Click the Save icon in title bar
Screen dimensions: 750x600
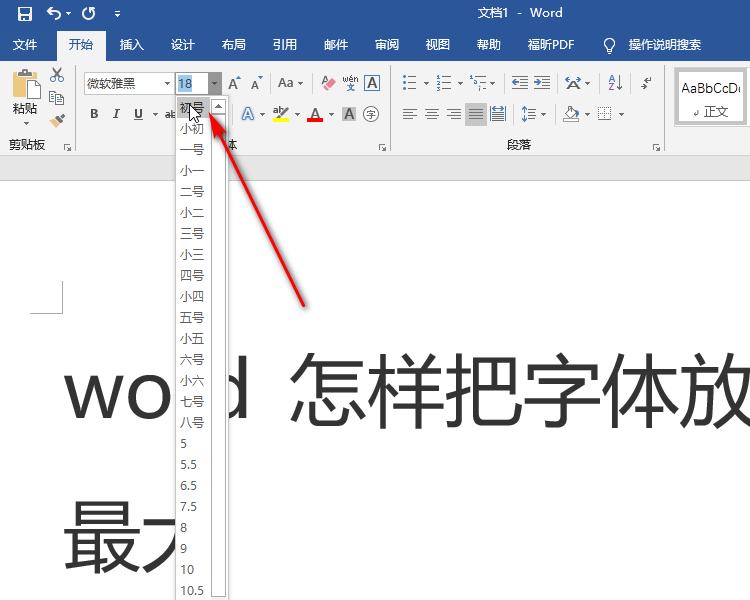pyautogui.click(x=24, y=13)
